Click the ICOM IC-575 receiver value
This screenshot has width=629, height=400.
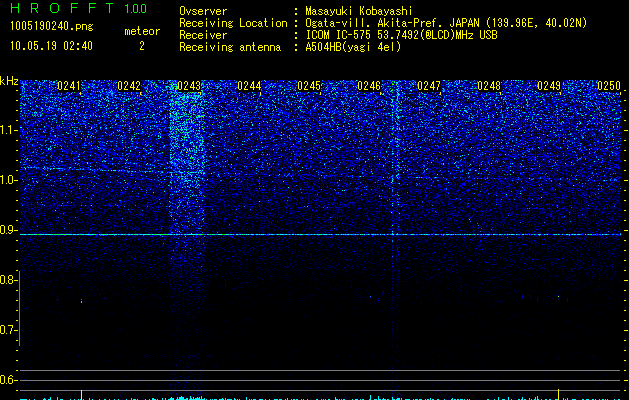(401, 35)
